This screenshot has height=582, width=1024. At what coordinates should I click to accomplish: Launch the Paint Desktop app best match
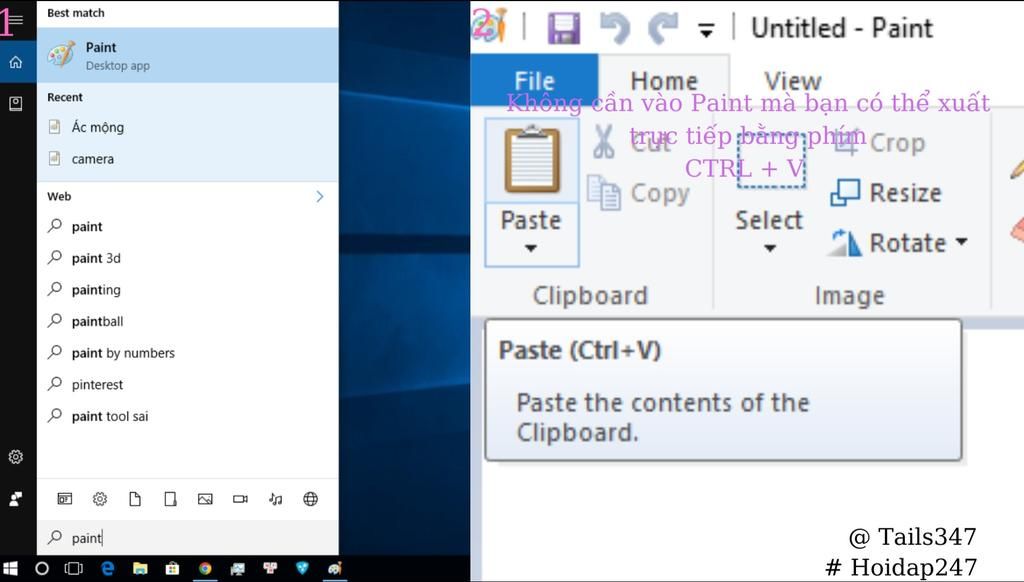click(x=187, y=56)
